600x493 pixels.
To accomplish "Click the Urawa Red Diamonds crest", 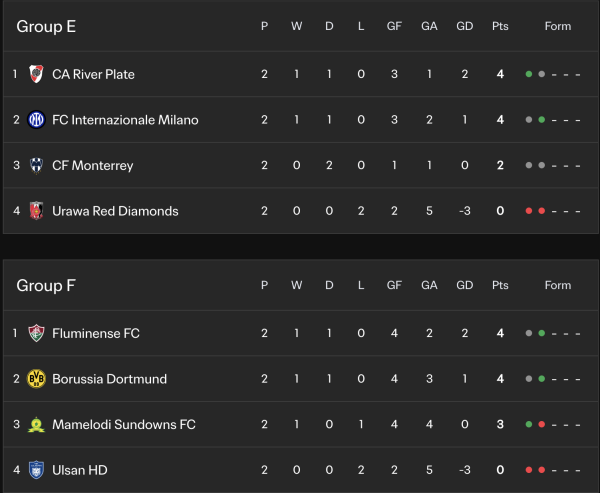I will [37, 211].
